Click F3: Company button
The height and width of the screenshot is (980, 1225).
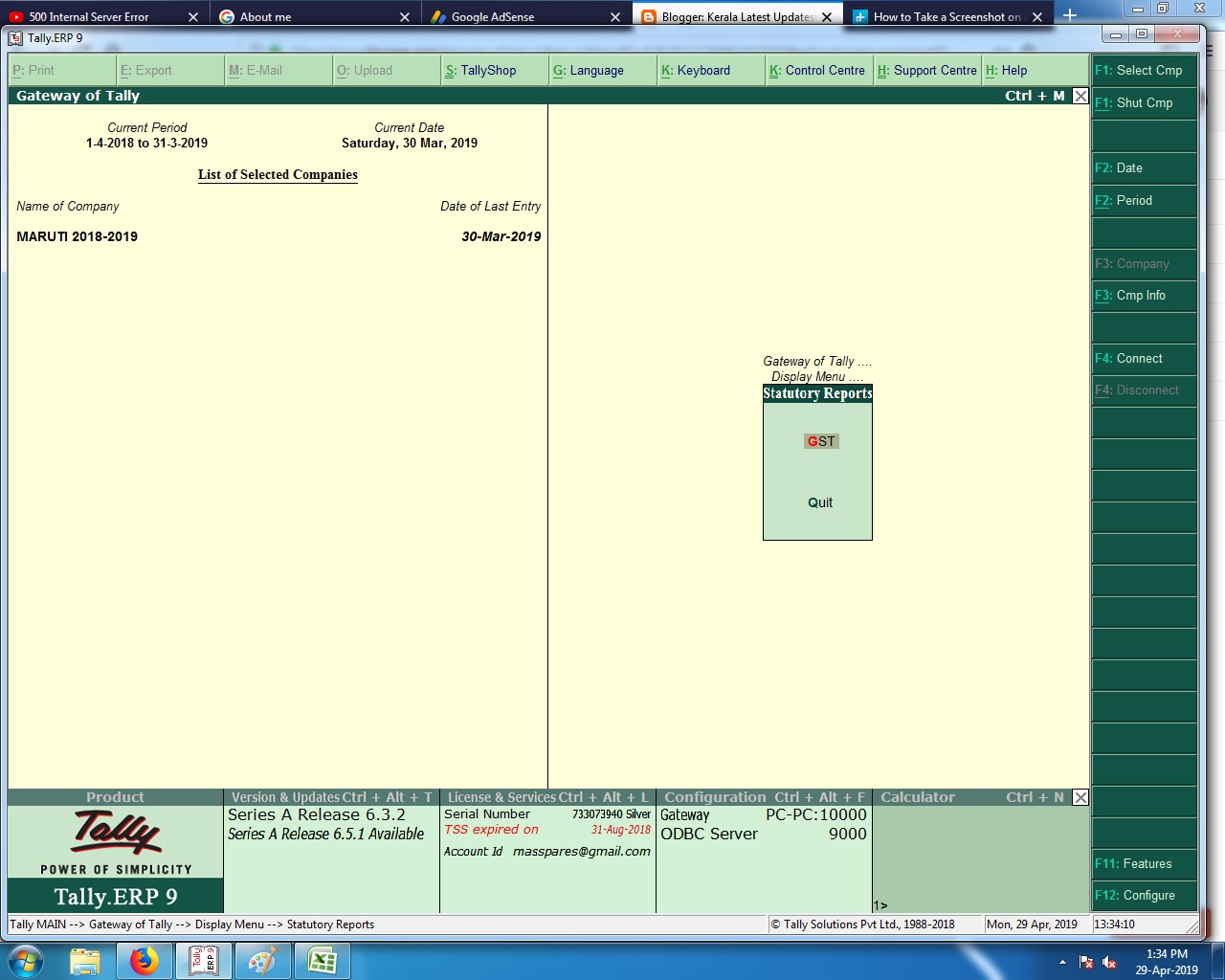point(1145,264)
